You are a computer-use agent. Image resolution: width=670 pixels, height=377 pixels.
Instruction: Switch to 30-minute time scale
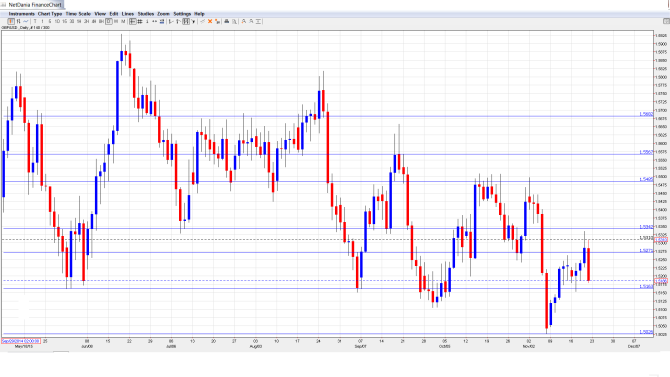[x=72, y=21]
